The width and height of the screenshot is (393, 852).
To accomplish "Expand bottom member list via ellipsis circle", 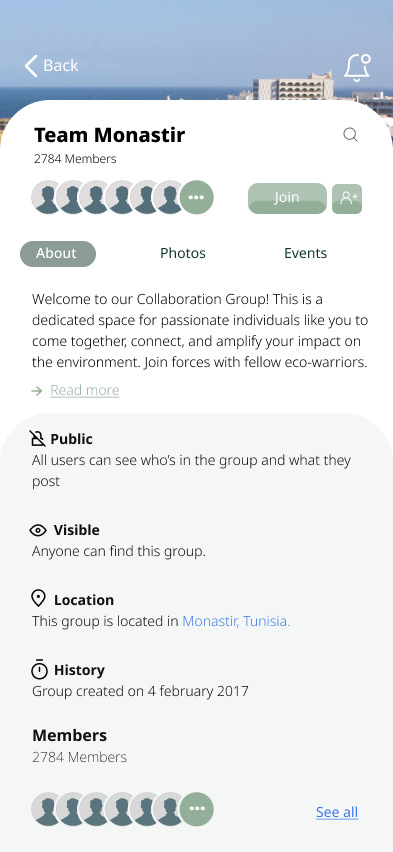I will pos(196,809).
